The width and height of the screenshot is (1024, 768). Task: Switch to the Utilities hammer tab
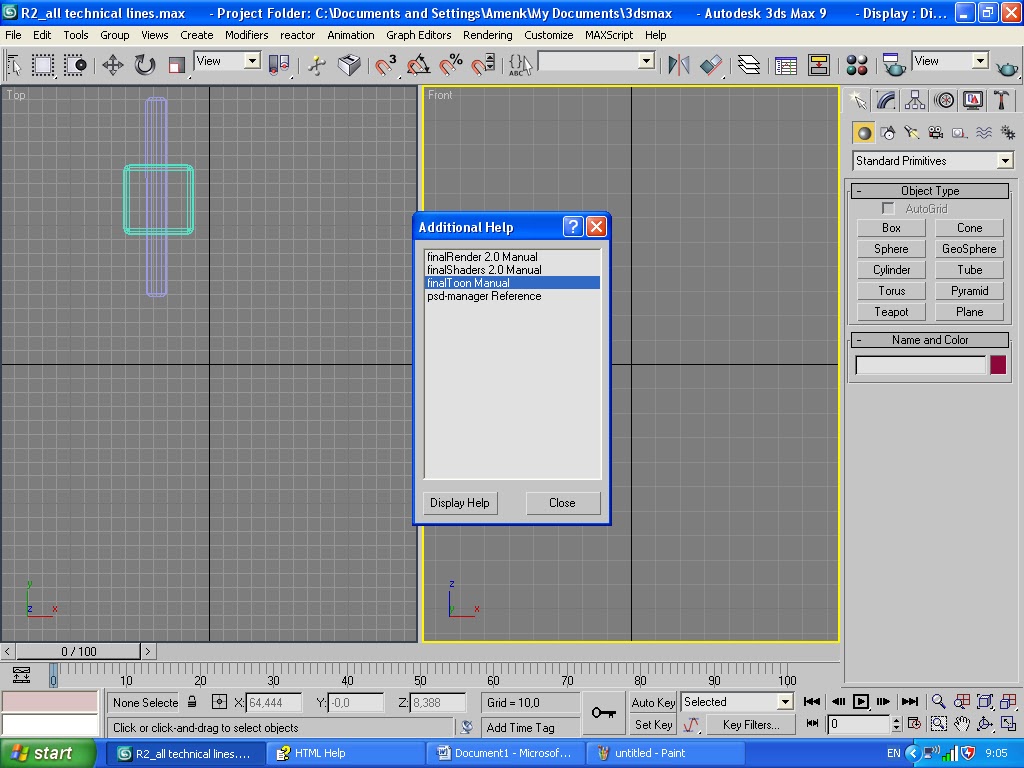1001,100
